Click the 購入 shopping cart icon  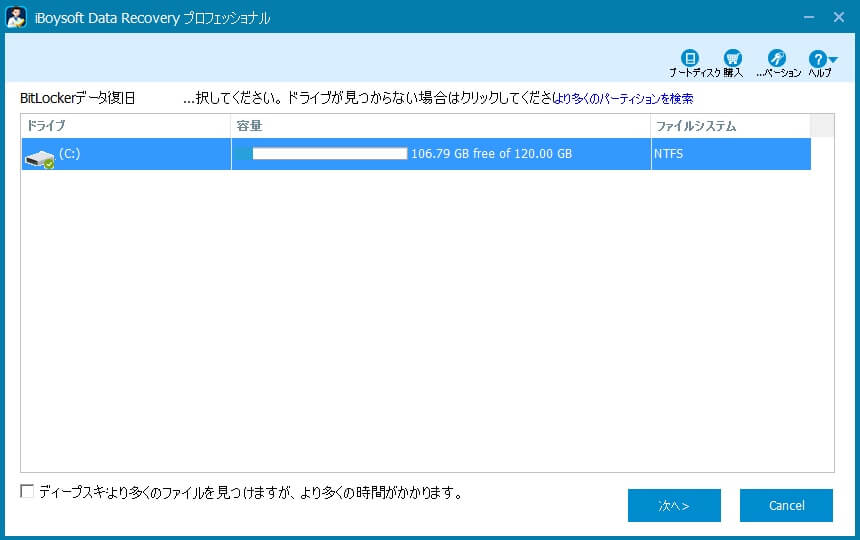733,59
